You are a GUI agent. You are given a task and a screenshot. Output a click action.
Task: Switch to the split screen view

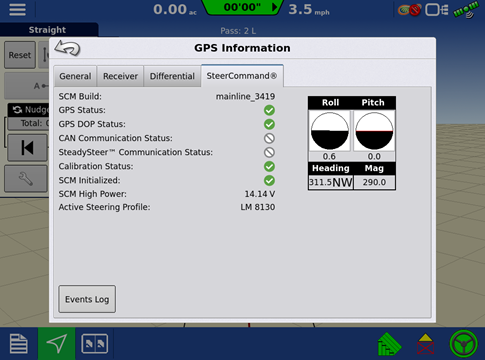[x=95, y=344]
